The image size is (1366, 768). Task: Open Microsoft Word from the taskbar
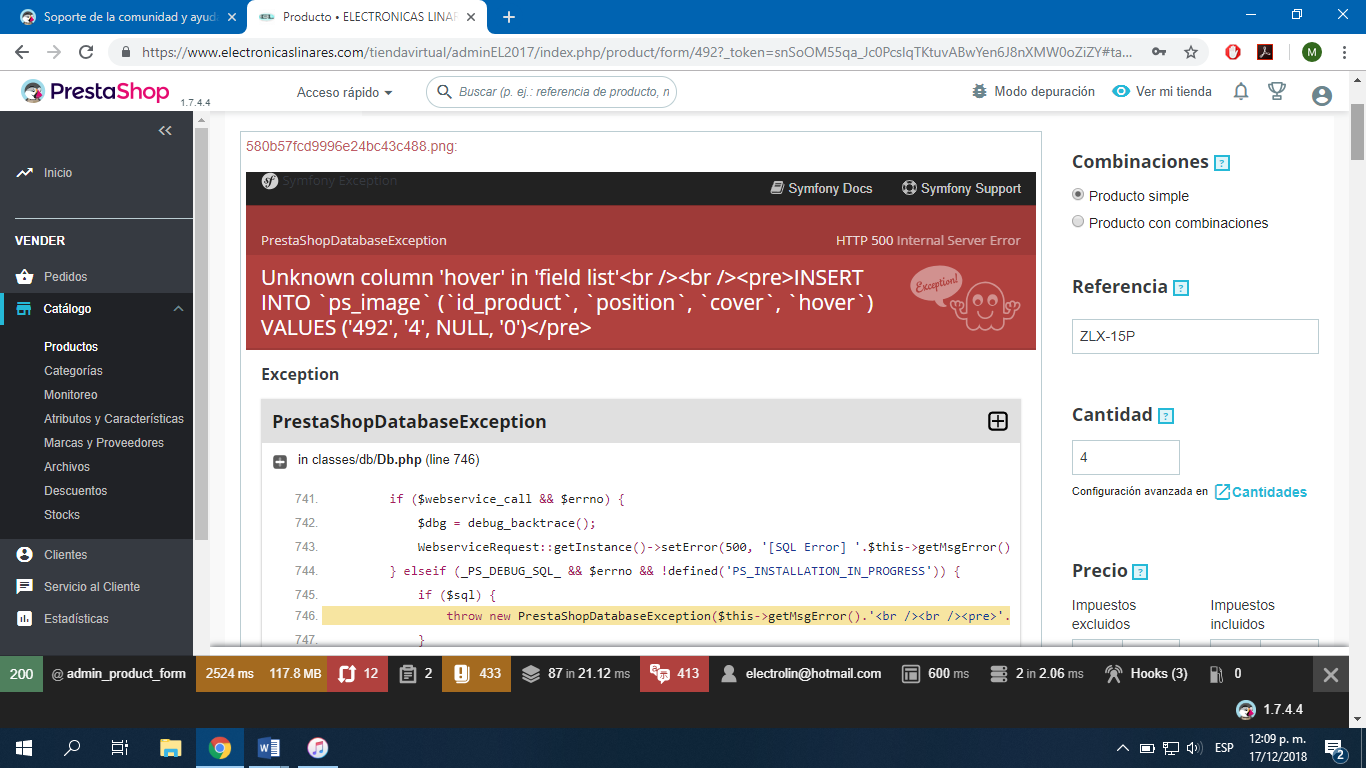point(269,747)
